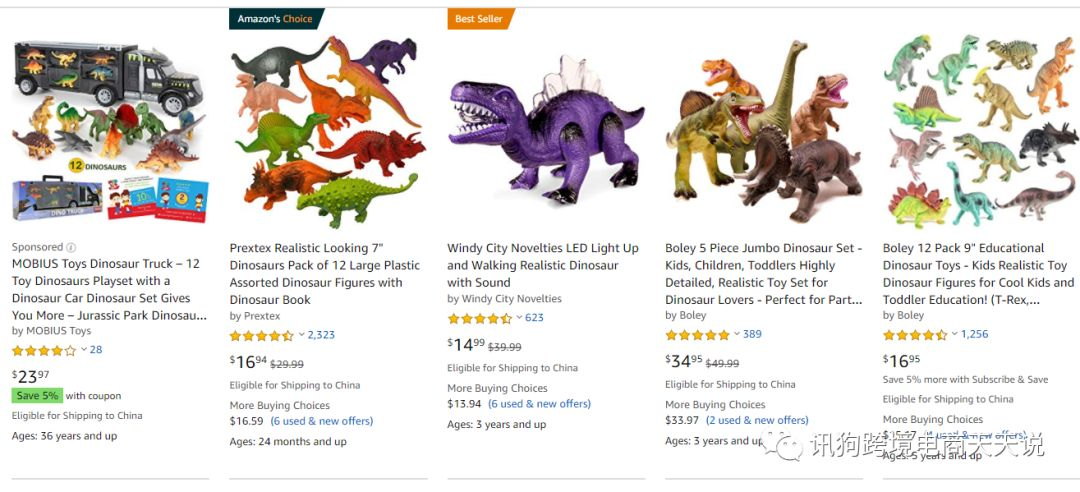Image resolution: width=1080 pixels, height=492 pixels.
Task: Click the green Save 5% coupon badge
Action: click(37, 396)
